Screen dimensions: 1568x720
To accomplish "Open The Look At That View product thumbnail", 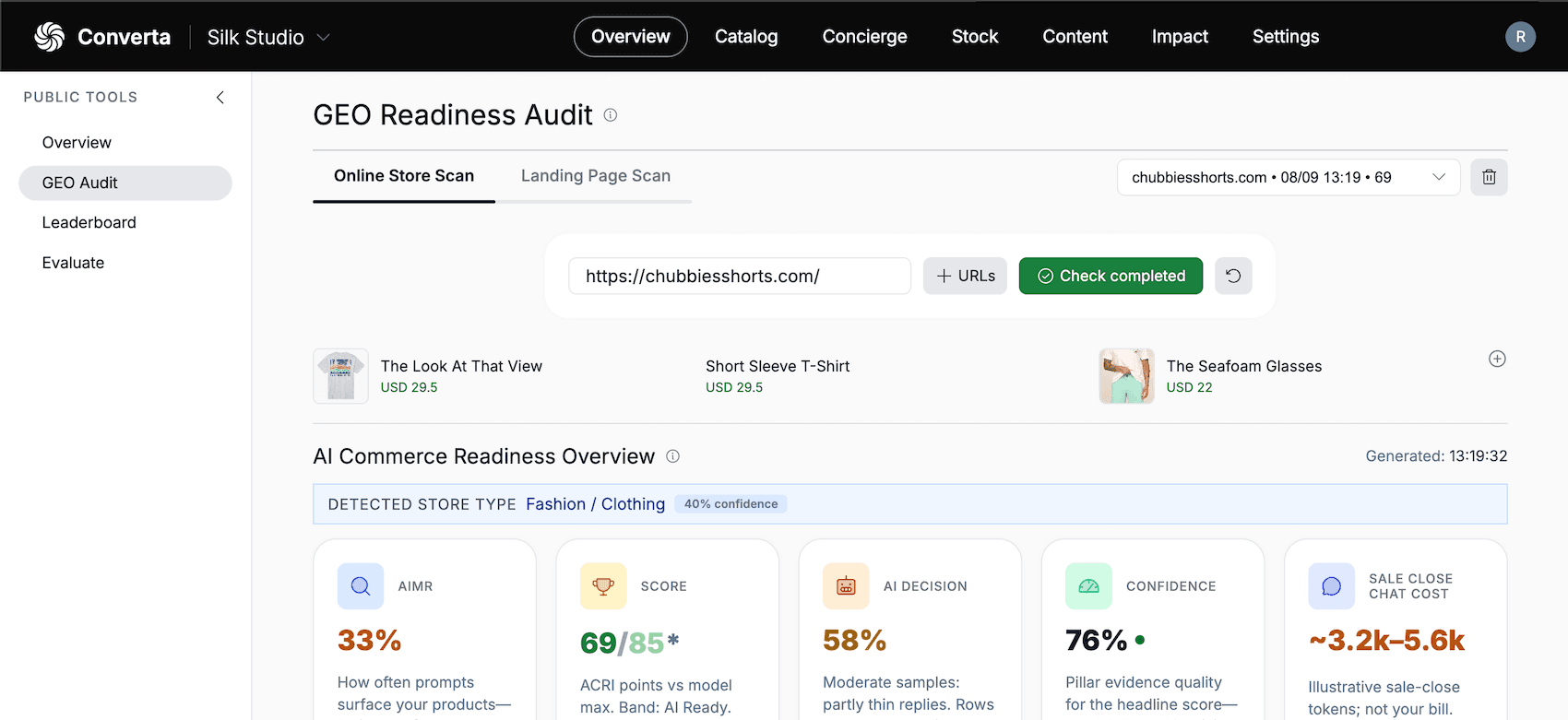I will pos(341,376).
